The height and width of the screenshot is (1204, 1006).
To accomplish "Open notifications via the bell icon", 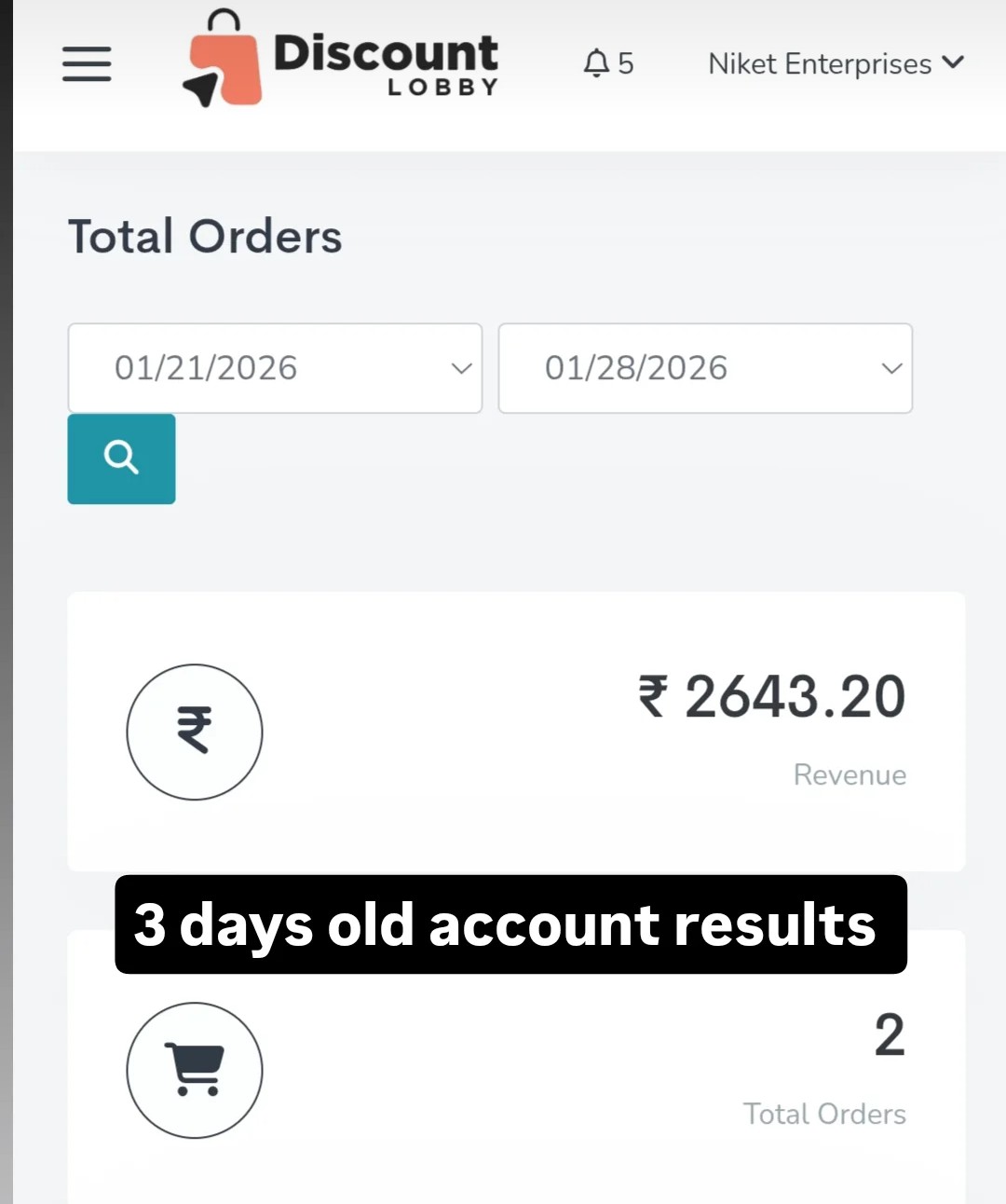I will [595, 63].
